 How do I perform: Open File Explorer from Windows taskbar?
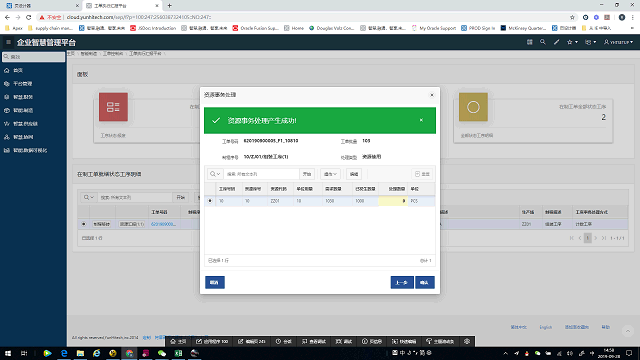[x=80, y=353]
